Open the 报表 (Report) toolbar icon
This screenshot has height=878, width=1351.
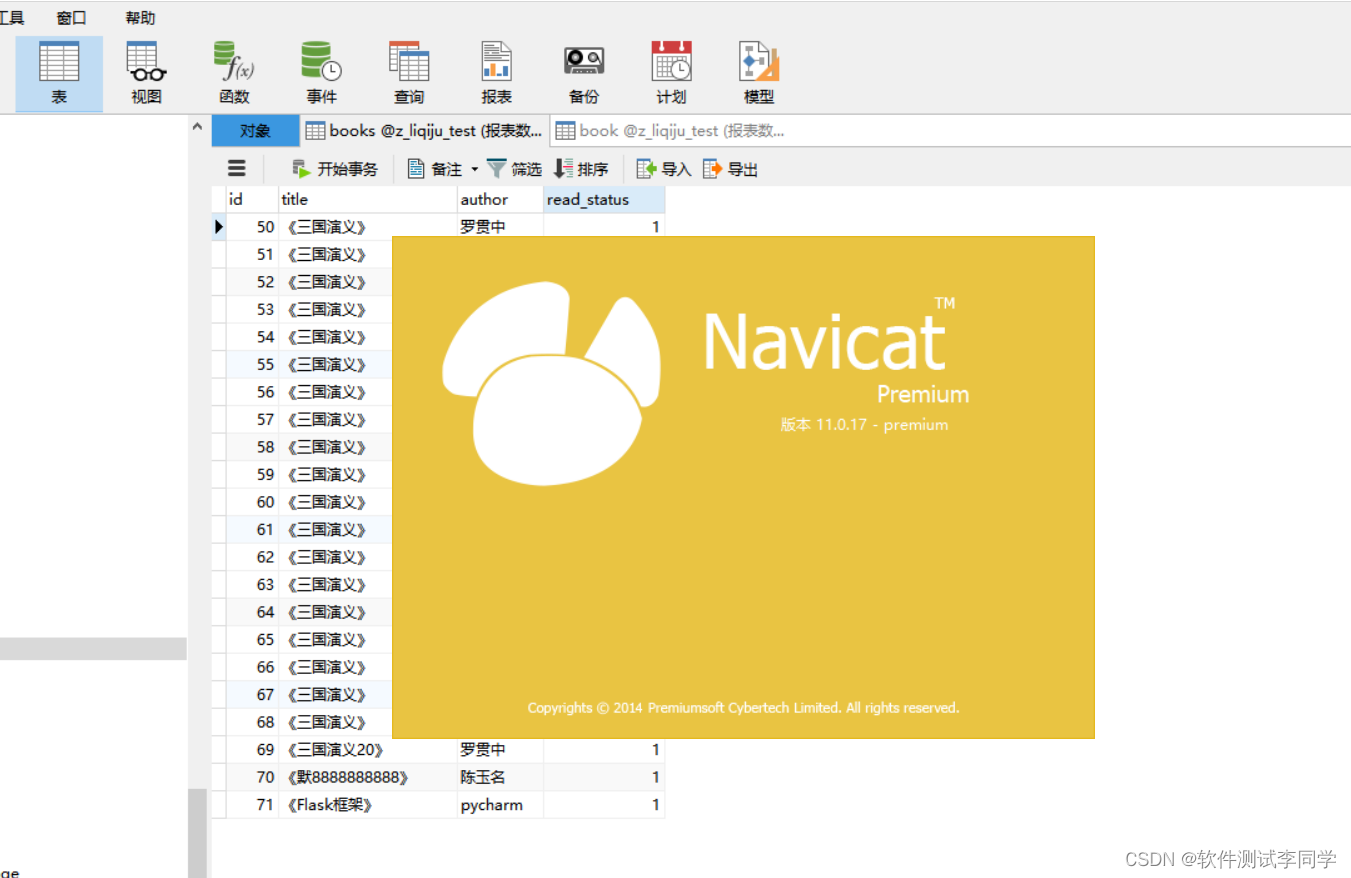pyautogui.click(x=496, y=74)
